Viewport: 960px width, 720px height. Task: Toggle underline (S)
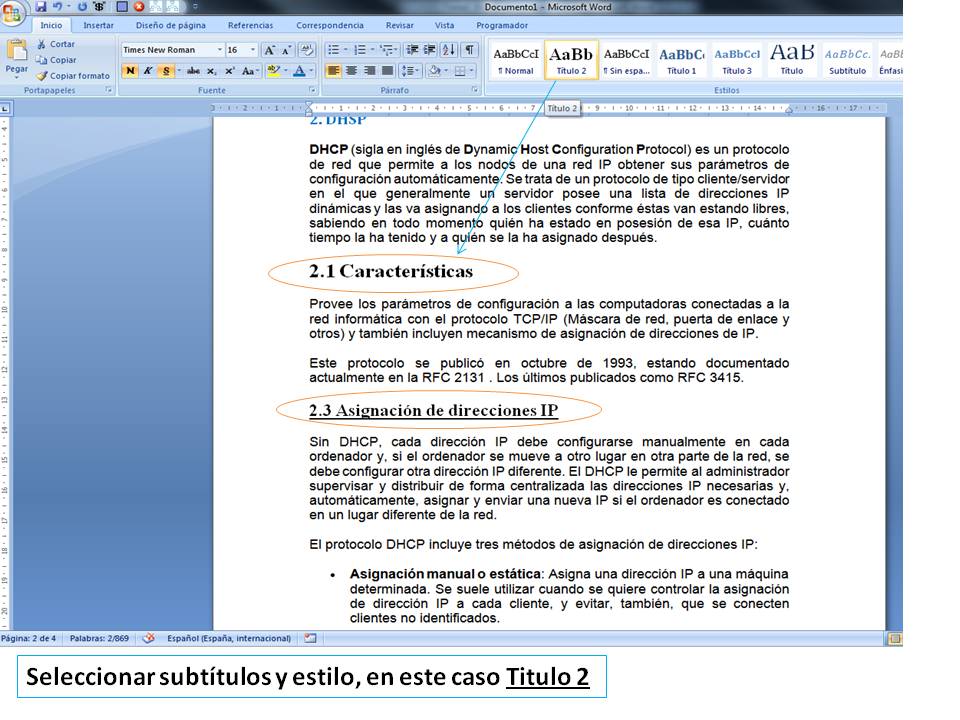pyautogui.click(x=166, y=71)
